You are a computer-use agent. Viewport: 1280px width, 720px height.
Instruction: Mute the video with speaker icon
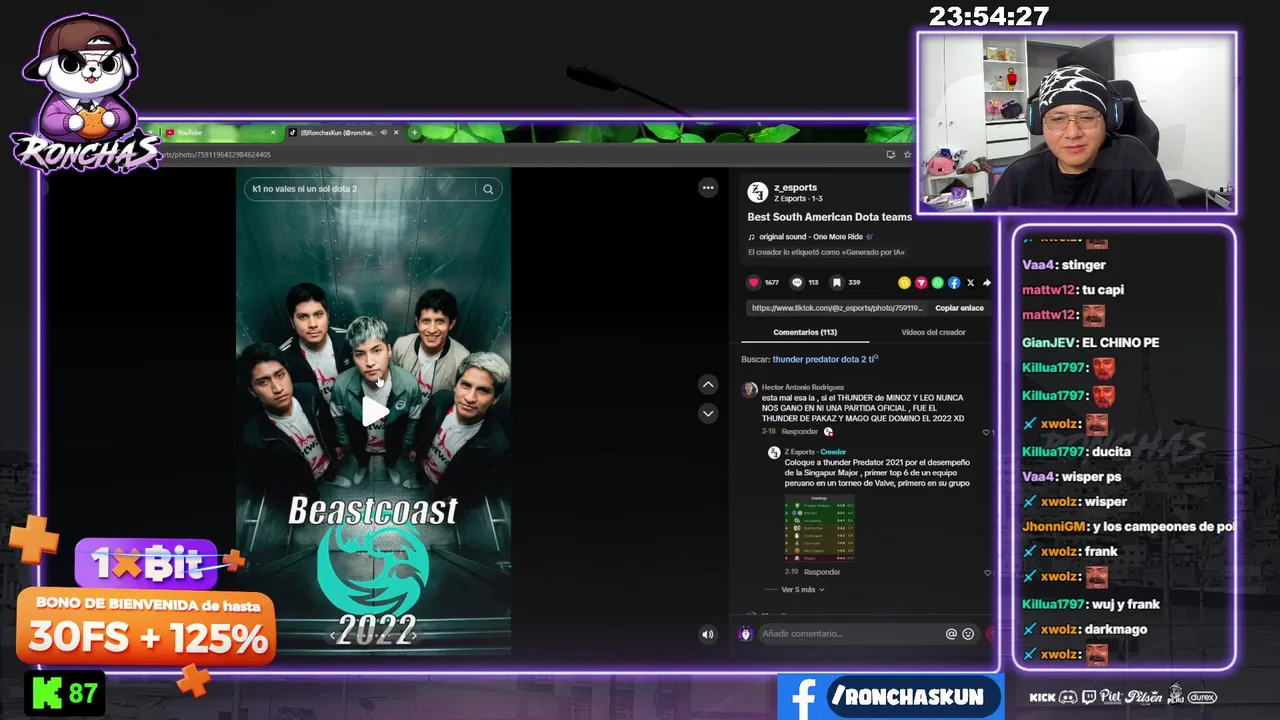tap(708, 634)
